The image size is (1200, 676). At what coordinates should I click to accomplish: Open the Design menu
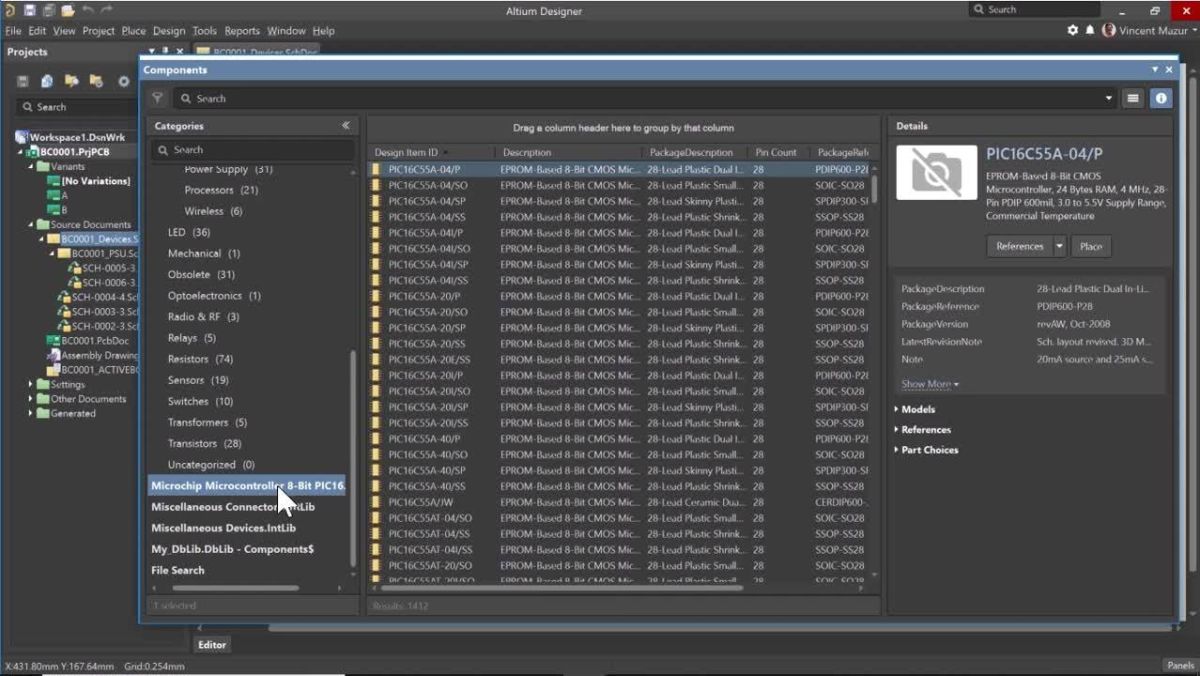168,31
